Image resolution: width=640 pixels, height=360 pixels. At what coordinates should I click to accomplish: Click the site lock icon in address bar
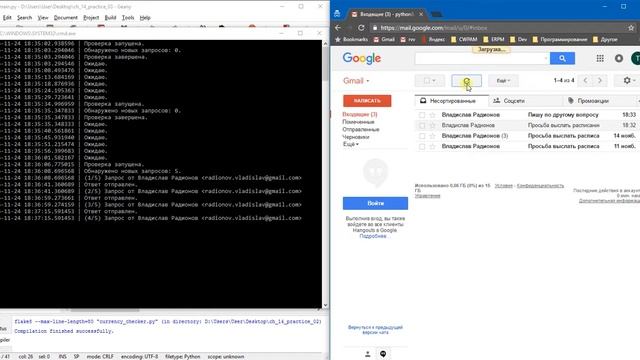click(375, 28)
